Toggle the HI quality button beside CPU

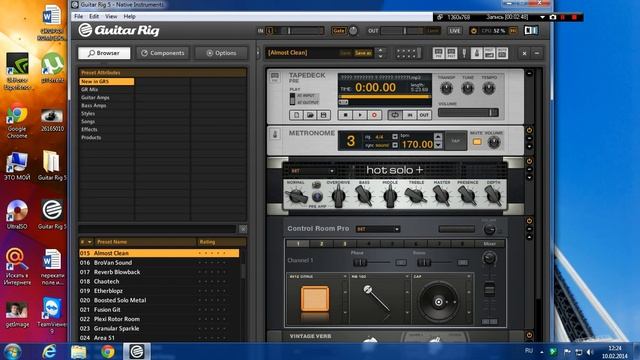coord(513,31)
